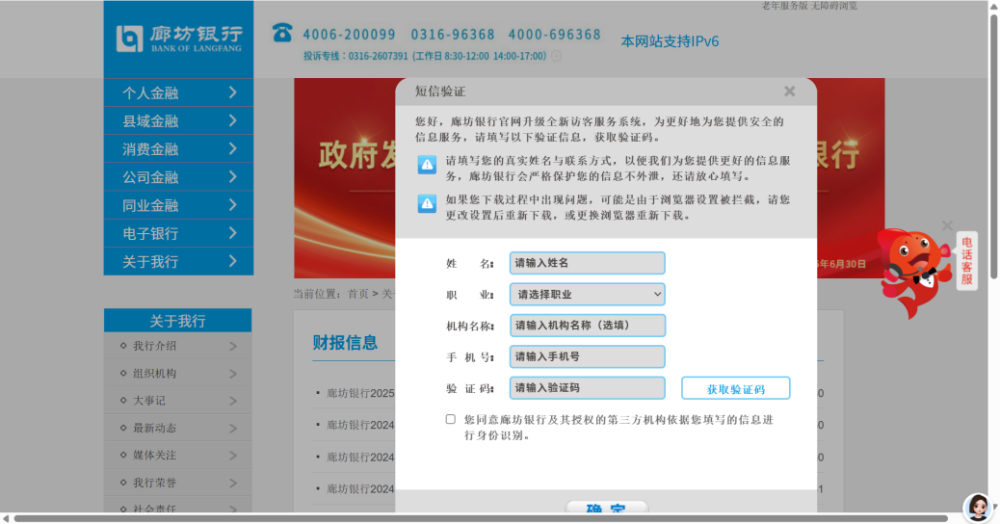1000x524 pixels.
Task: Click the red fish mascot customer service icon
Action: tap(913, 271)
